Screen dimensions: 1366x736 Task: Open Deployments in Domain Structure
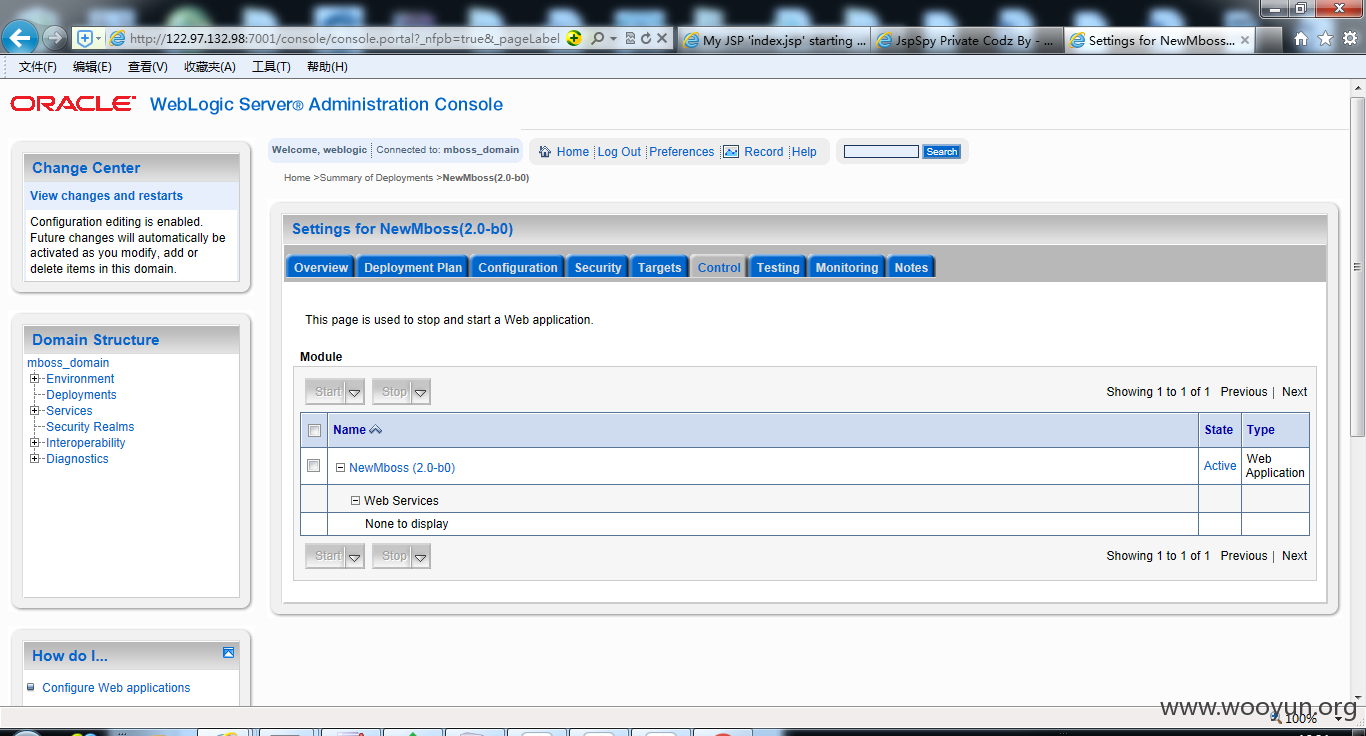click(81, 395)
